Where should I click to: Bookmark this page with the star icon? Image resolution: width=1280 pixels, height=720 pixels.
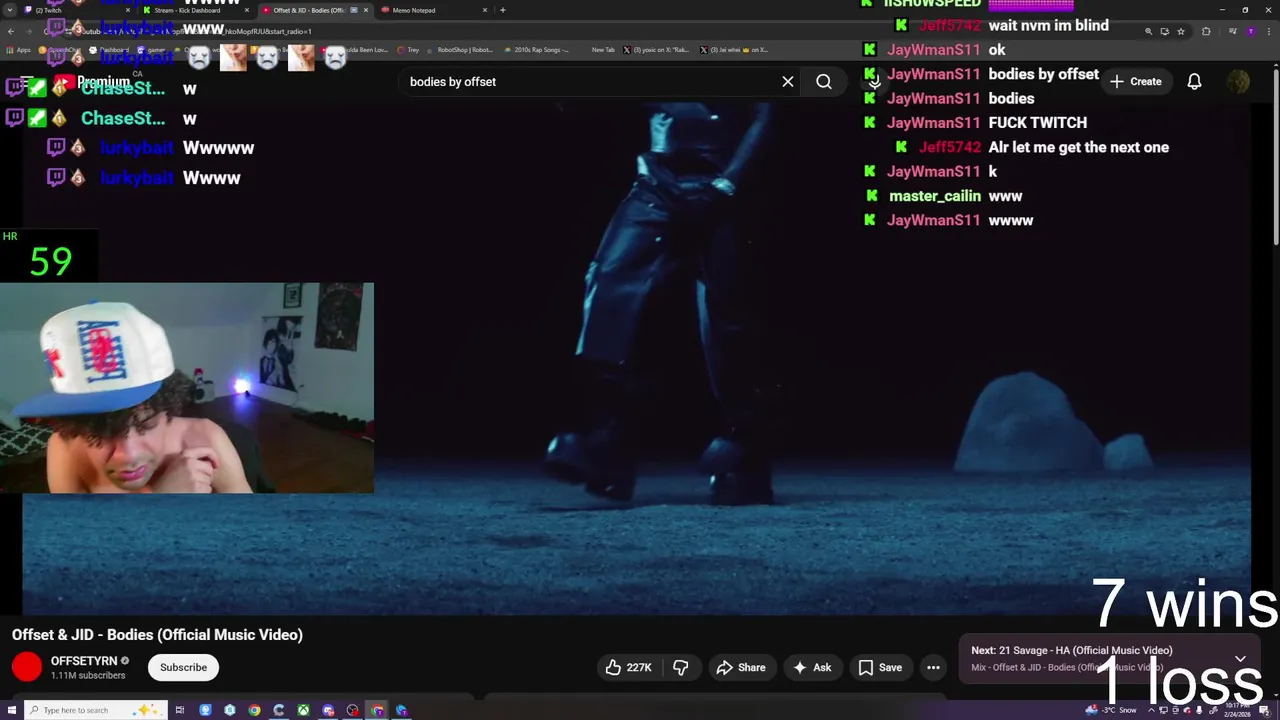click(x=1181, y=31)
